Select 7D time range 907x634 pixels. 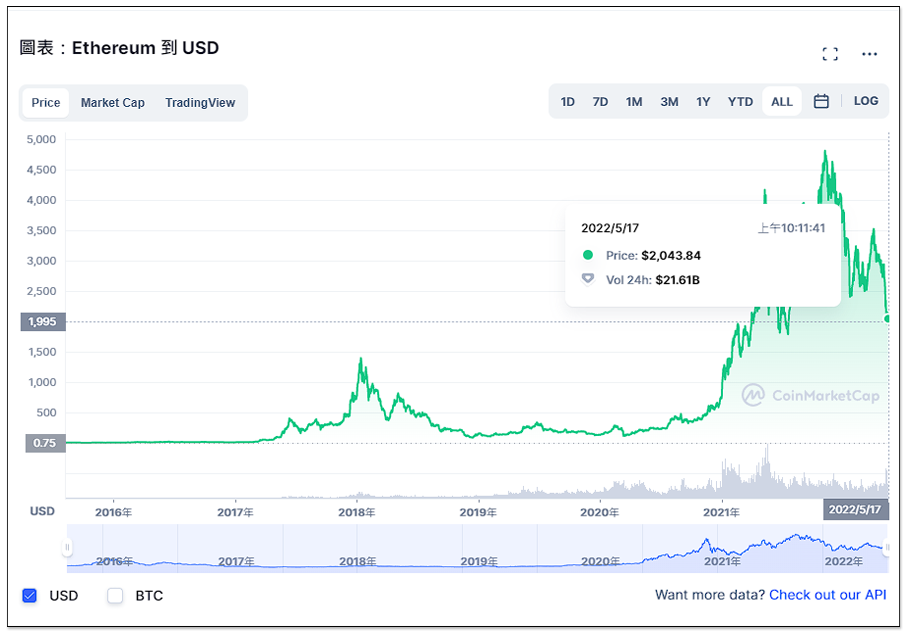[600, 102]
